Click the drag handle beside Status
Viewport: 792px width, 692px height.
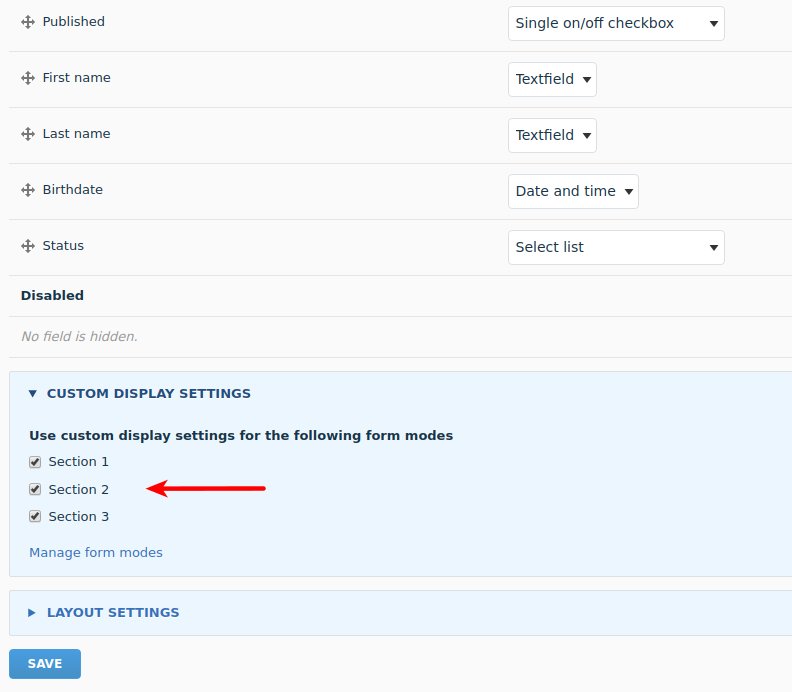point(28,246)
